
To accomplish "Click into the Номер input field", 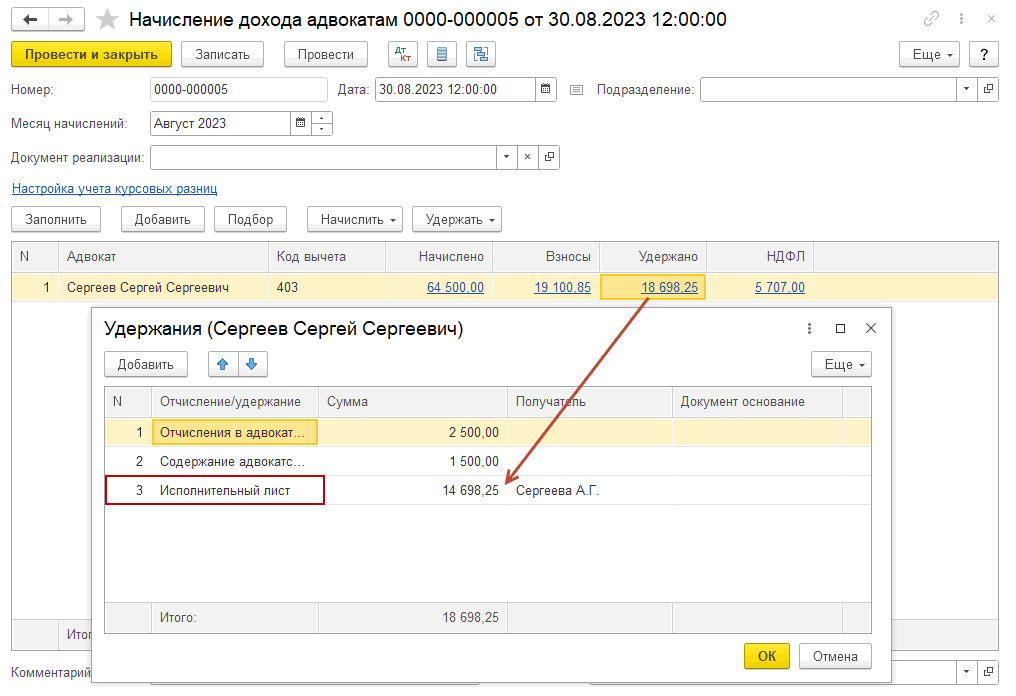I will (238, 89).
